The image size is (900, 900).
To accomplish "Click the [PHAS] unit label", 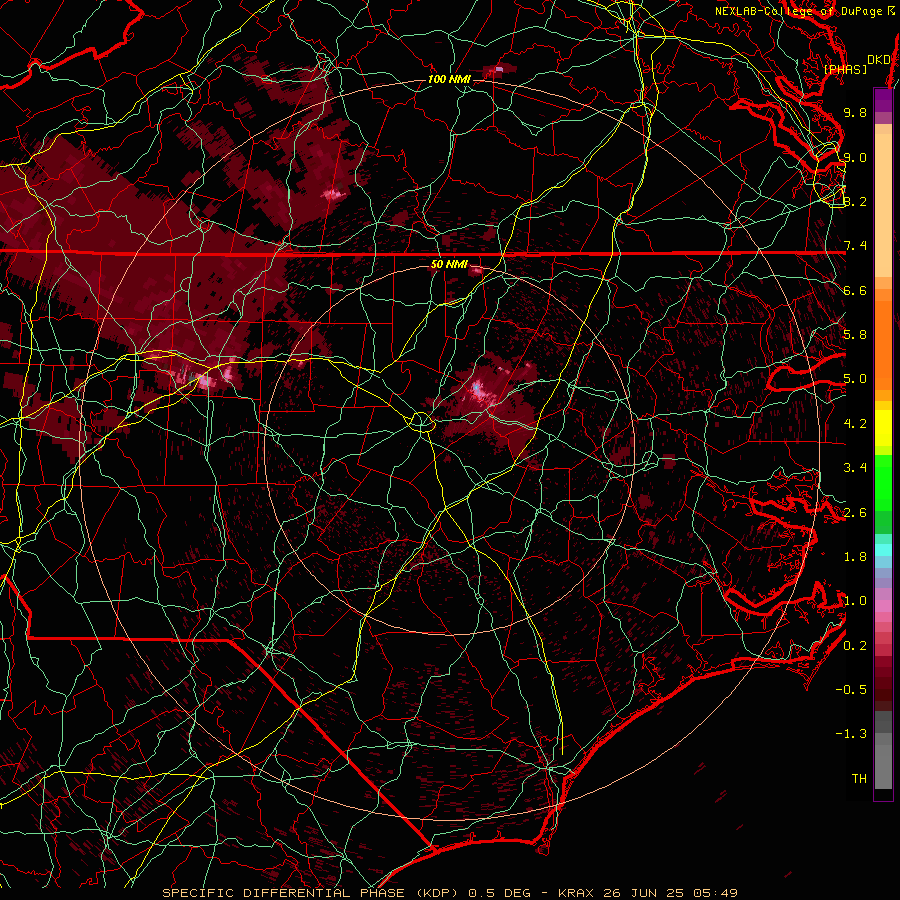I will tap(845, 69).
